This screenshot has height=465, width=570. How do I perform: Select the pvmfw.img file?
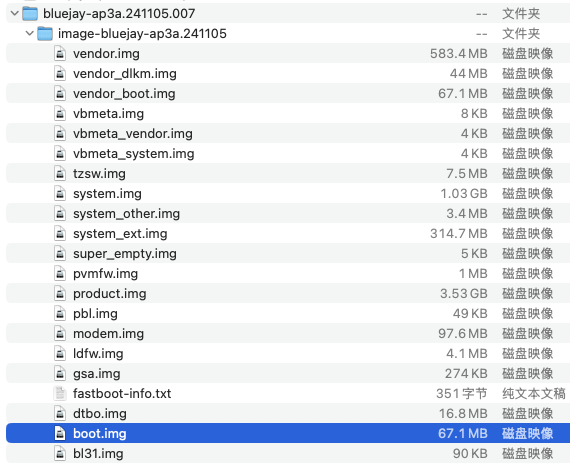(288, 273)
